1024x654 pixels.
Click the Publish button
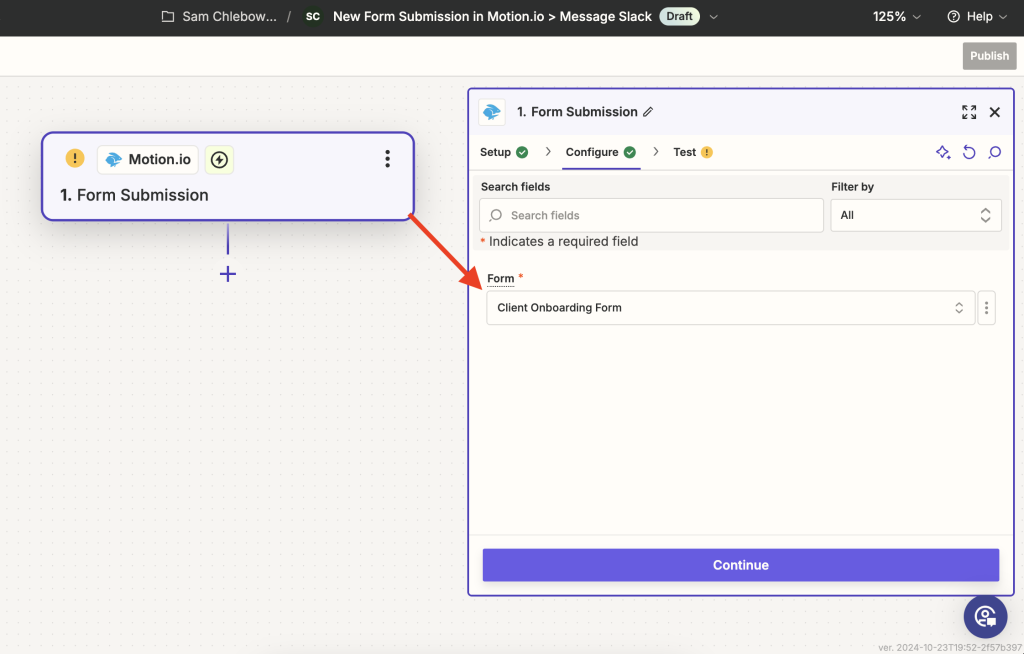(989, 56)
